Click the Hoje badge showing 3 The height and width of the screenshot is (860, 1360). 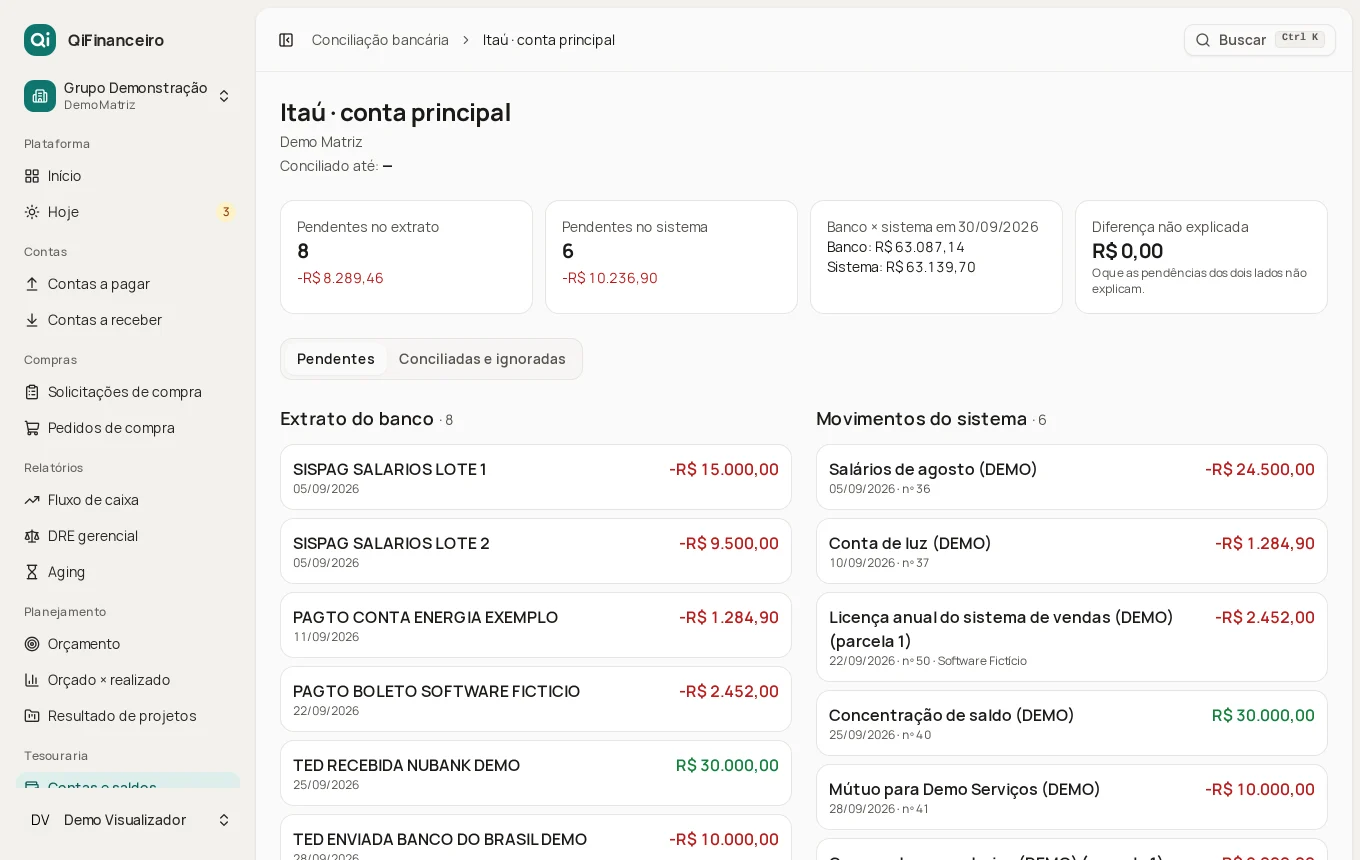coord(226,212)
